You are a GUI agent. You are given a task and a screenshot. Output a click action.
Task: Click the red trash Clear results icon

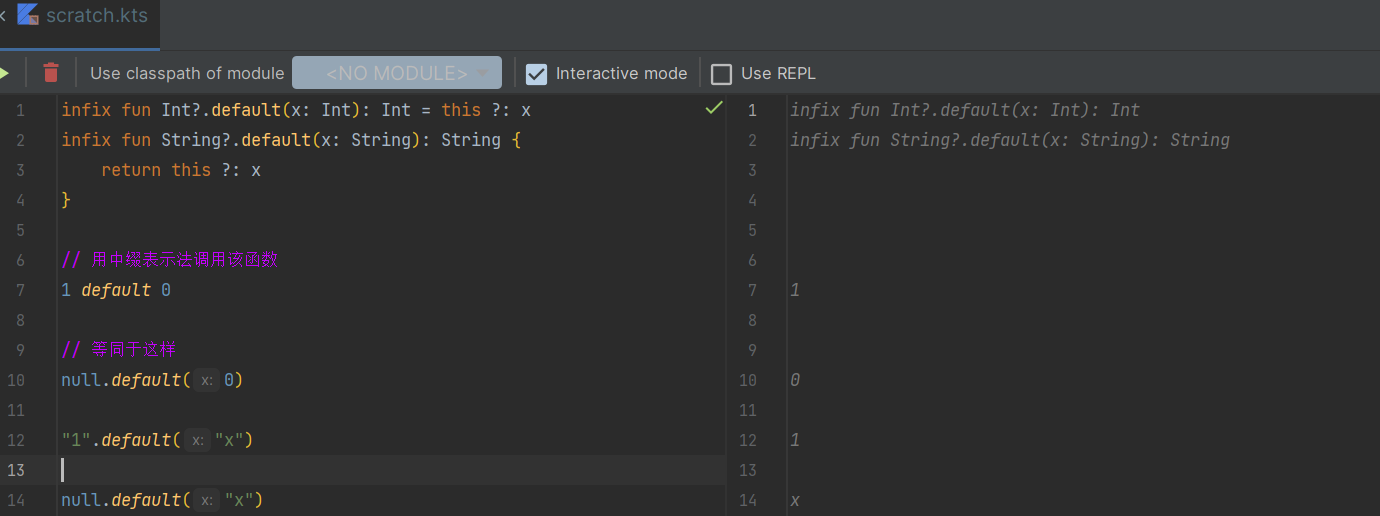click(51, 73)
